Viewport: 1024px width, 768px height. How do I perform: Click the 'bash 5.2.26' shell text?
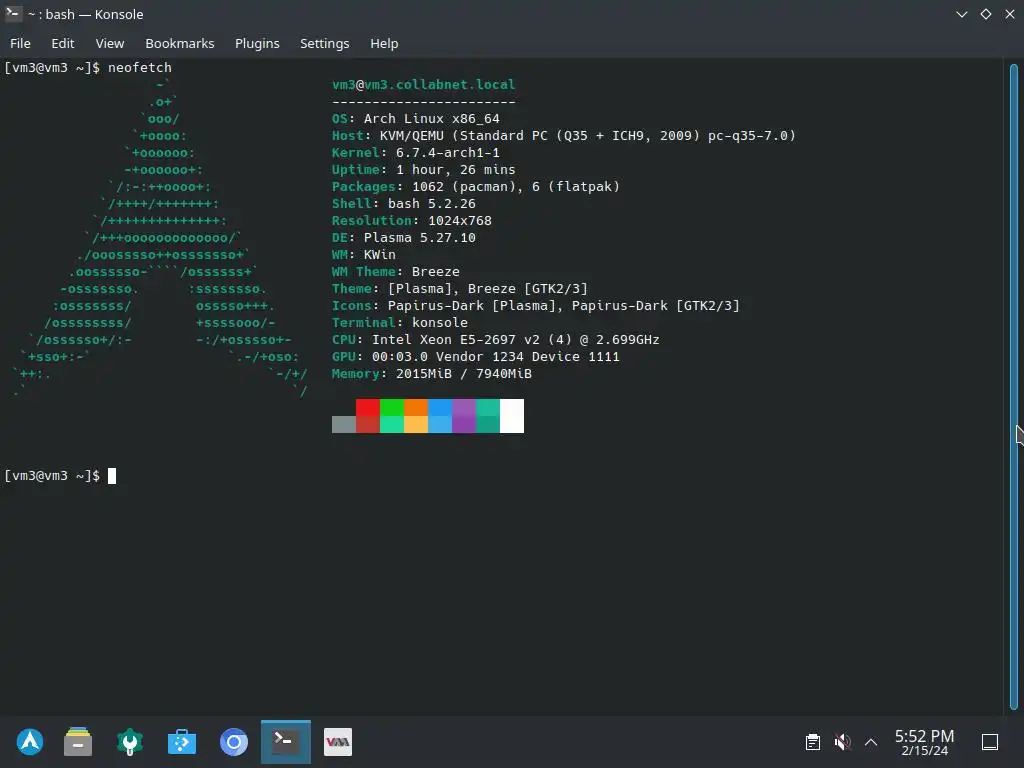pos(432,203)
